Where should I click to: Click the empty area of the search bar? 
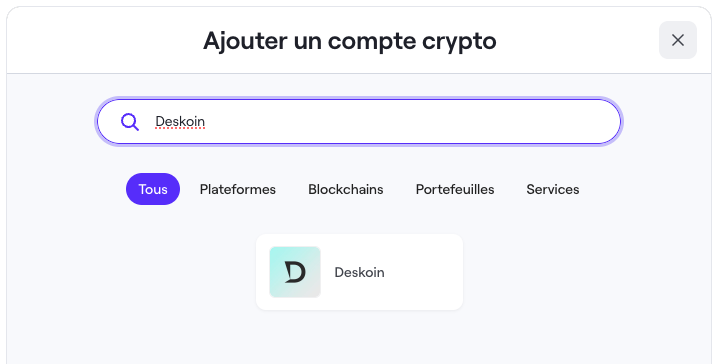coord(412,122)
